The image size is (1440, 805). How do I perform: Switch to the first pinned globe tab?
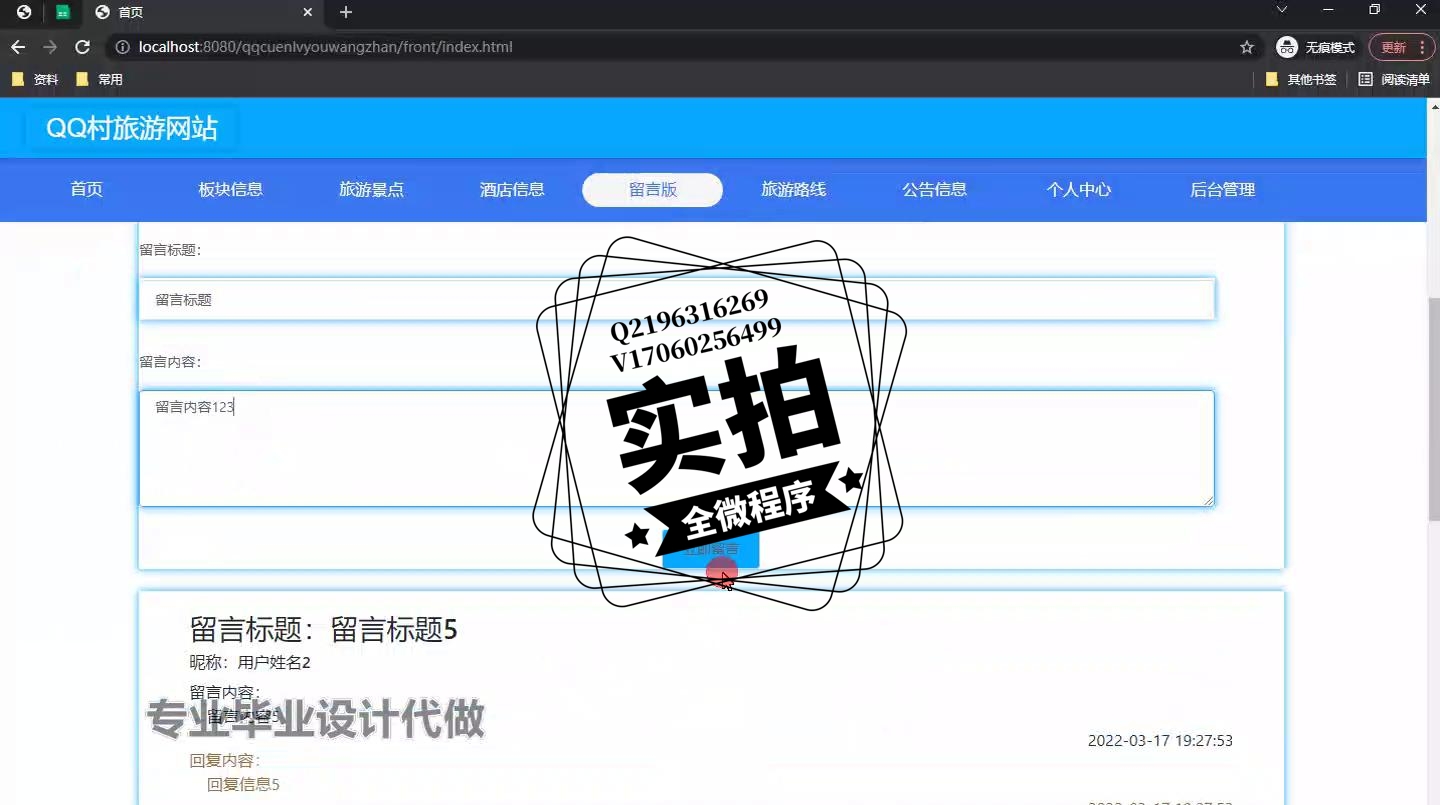[x=24, y=12]
